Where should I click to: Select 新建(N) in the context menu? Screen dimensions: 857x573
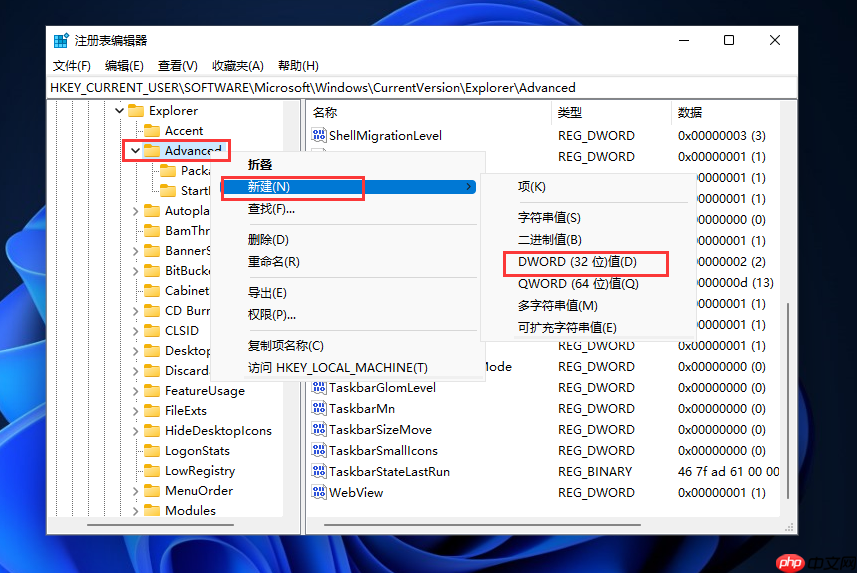point(348,187)
